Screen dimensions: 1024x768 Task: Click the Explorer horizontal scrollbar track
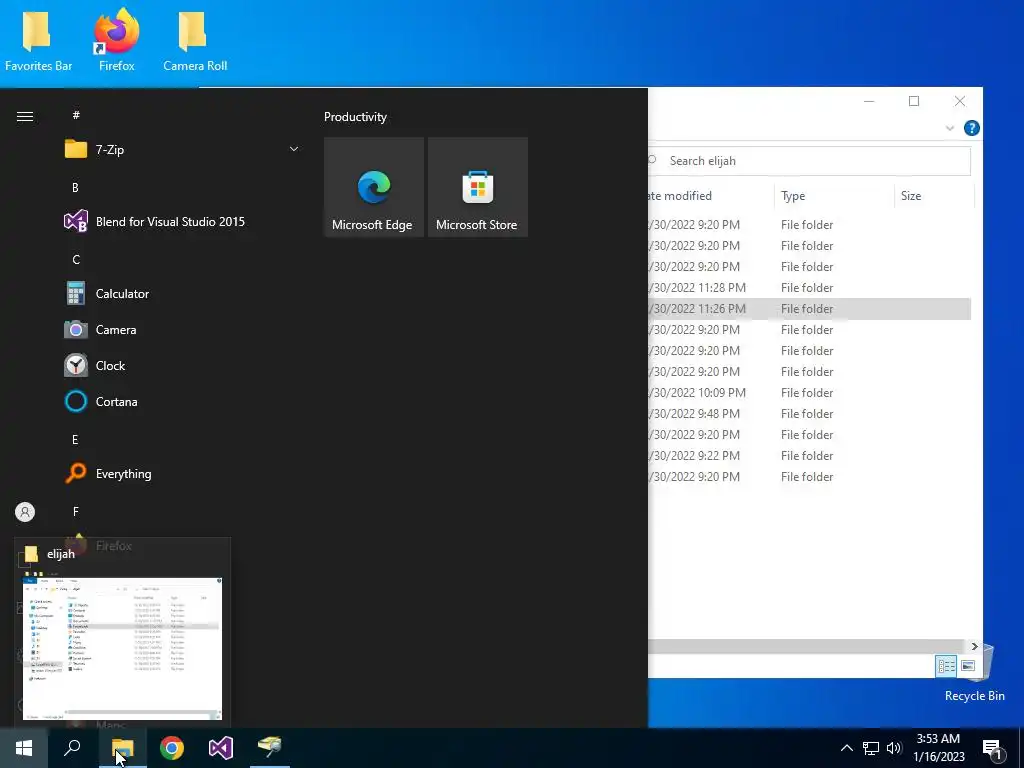(x=807, y=647)
